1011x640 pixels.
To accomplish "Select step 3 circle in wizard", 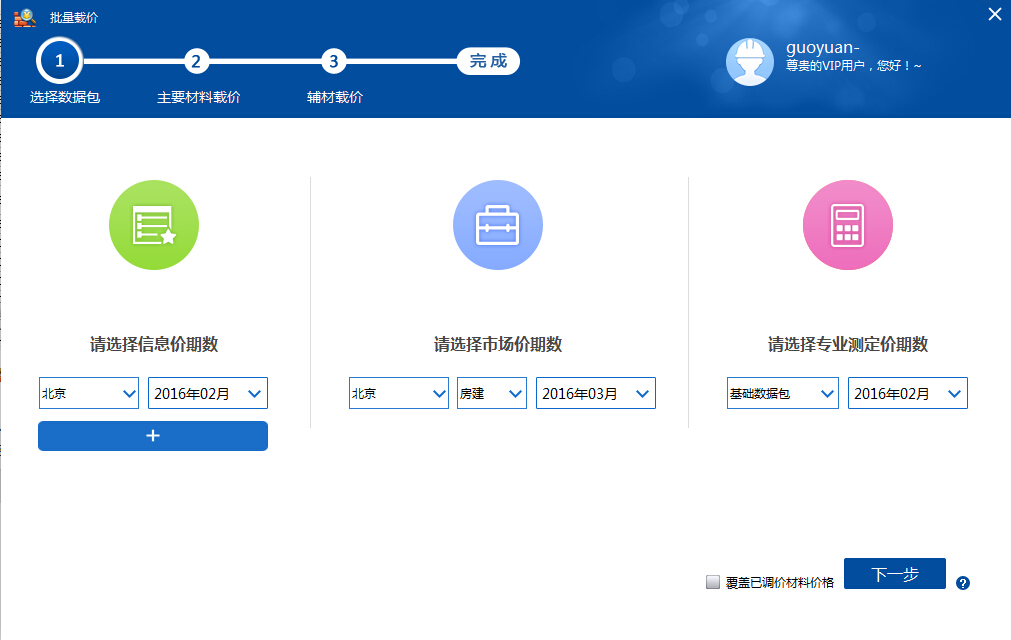I will coord(334,61).
